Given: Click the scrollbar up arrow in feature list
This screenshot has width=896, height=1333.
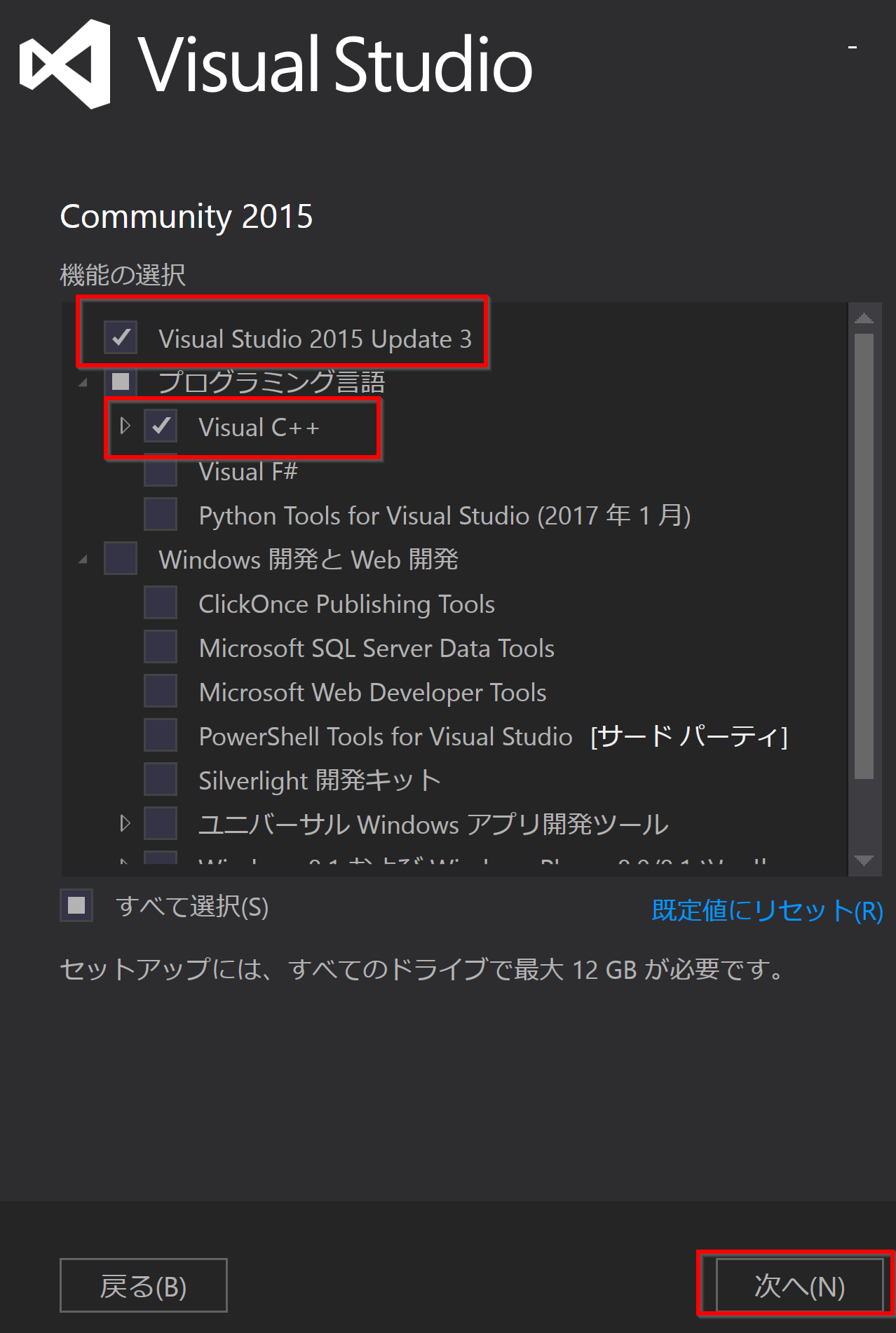Looking at the screenshot, I should pyautogui.click(x=864, y=318).
